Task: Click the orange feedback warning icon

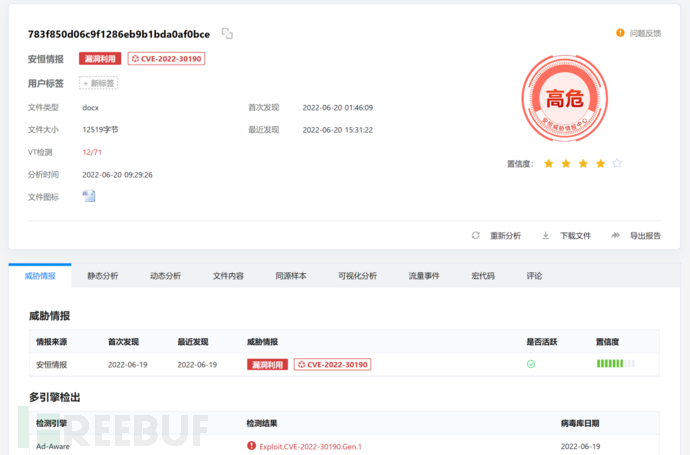Action: (x=620, y=33)
